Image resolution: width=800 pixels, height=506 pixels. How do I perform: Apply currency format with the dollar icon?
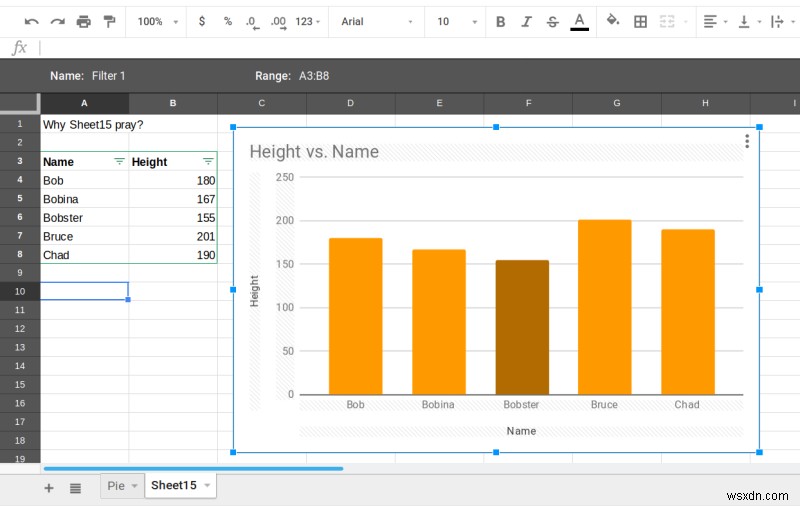202,21
